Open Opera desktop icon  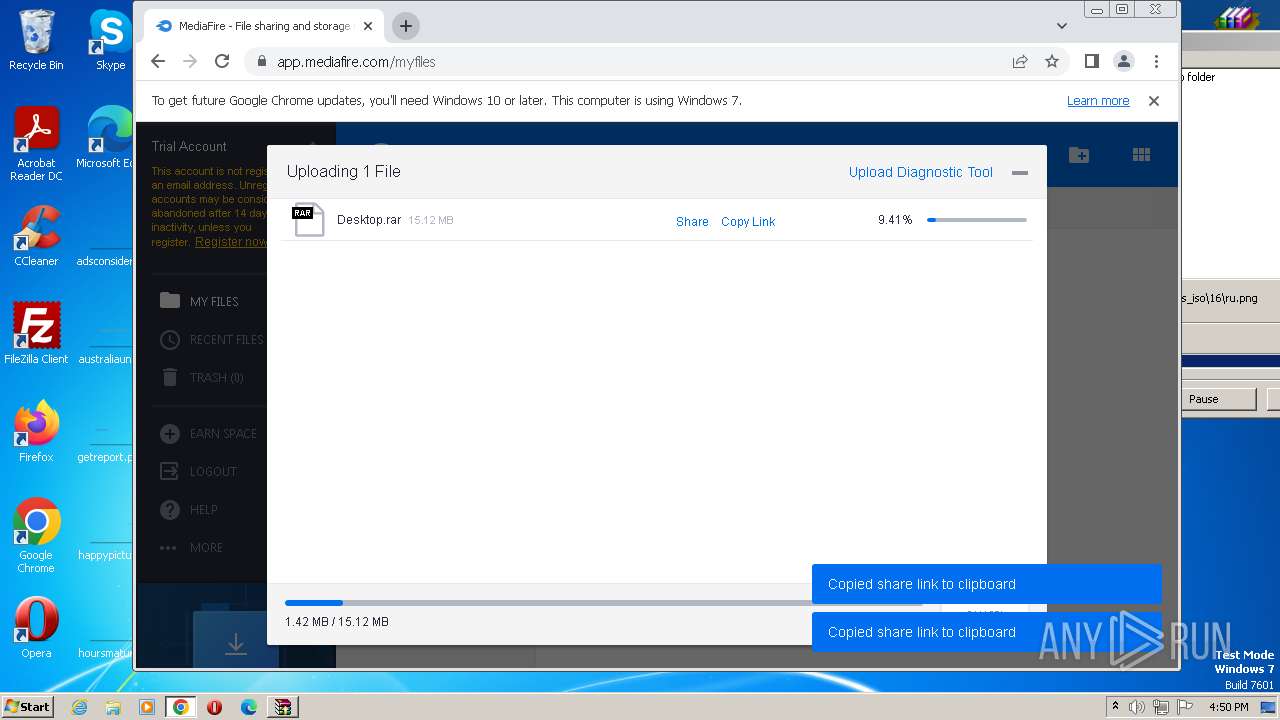[x=36, y=627]
